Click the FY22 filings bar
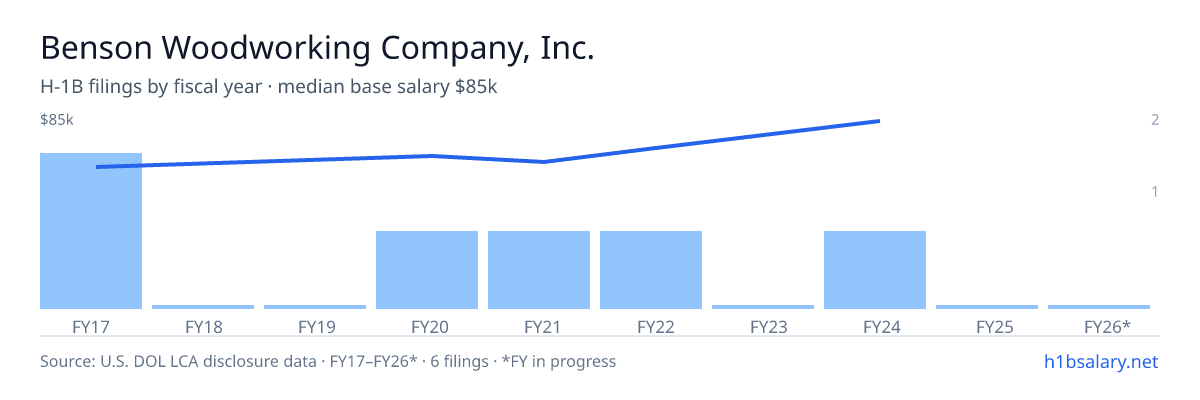This screenshot has width=1200, height=400. click(x=651, y=270)
